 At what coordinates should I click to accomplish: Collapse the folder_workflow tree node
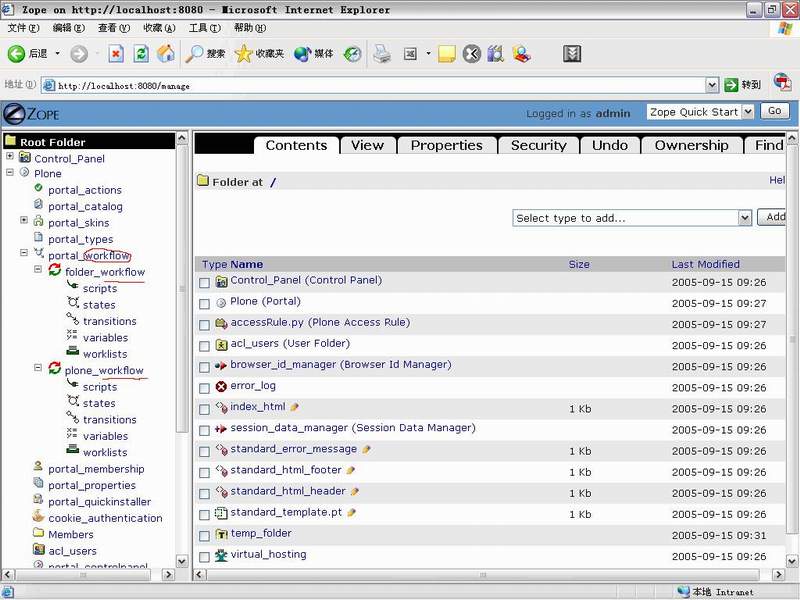[38, 269]
